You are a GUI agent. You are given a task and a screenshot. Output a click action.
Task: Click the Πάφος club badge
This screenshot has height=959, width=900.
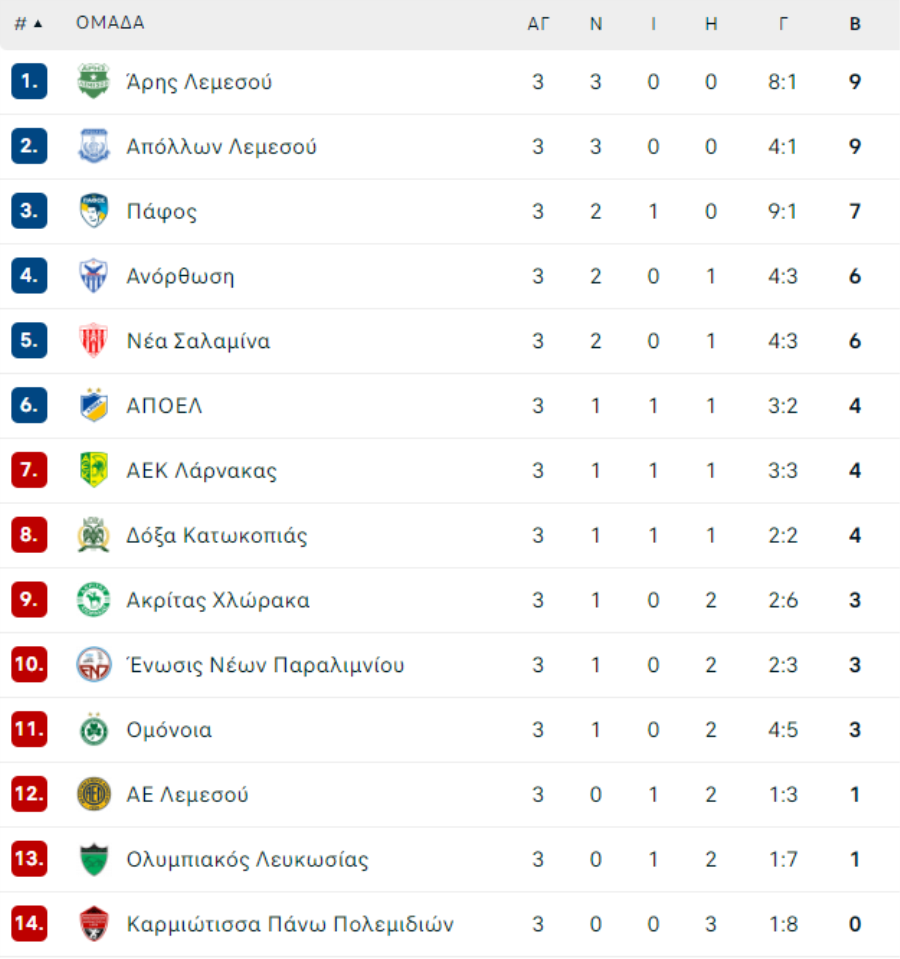click(x=94, y=211)
